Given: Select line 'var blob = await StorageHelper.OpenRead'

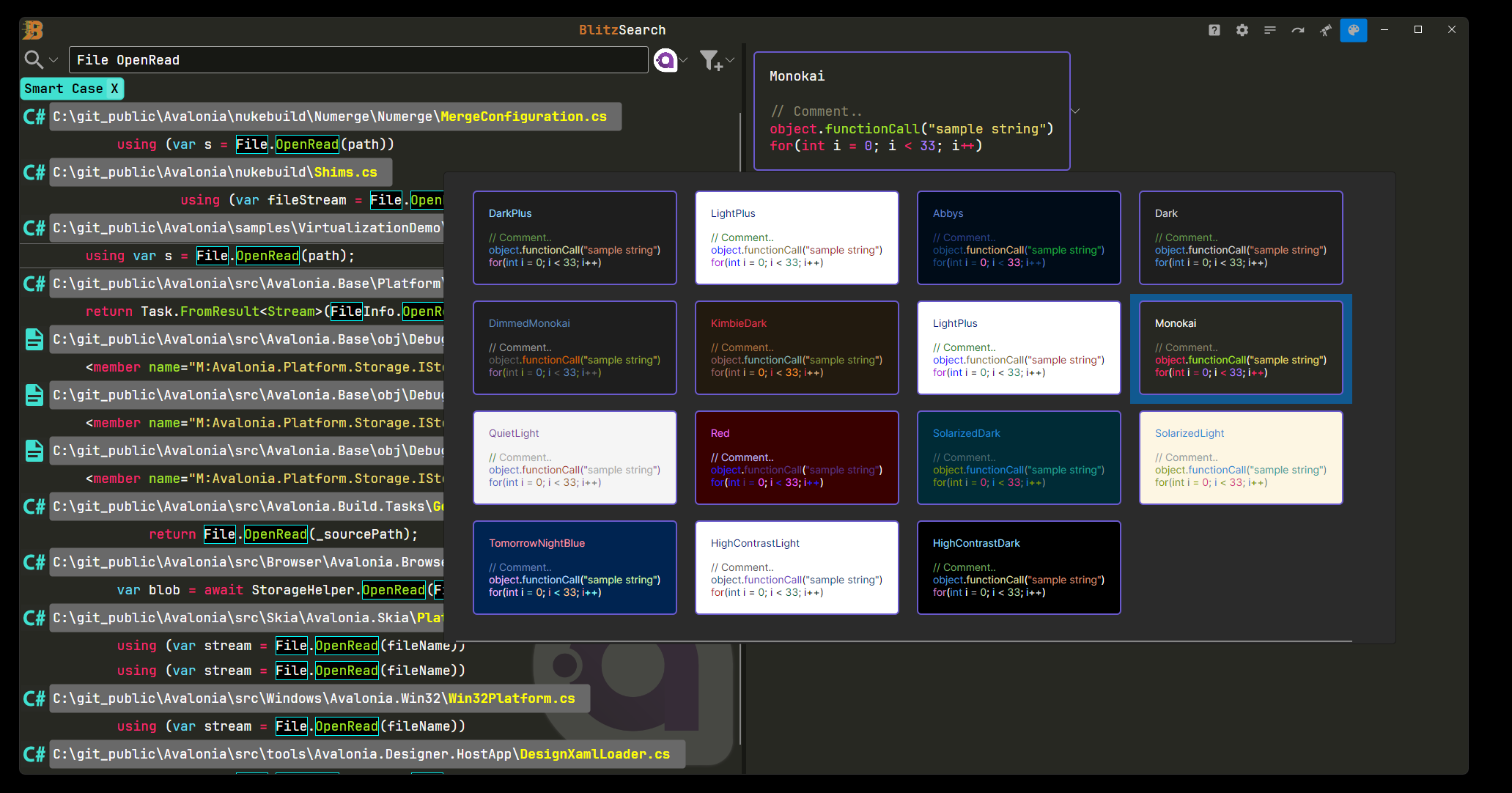Looking at the screenshot, I should [x=280, y=590].
